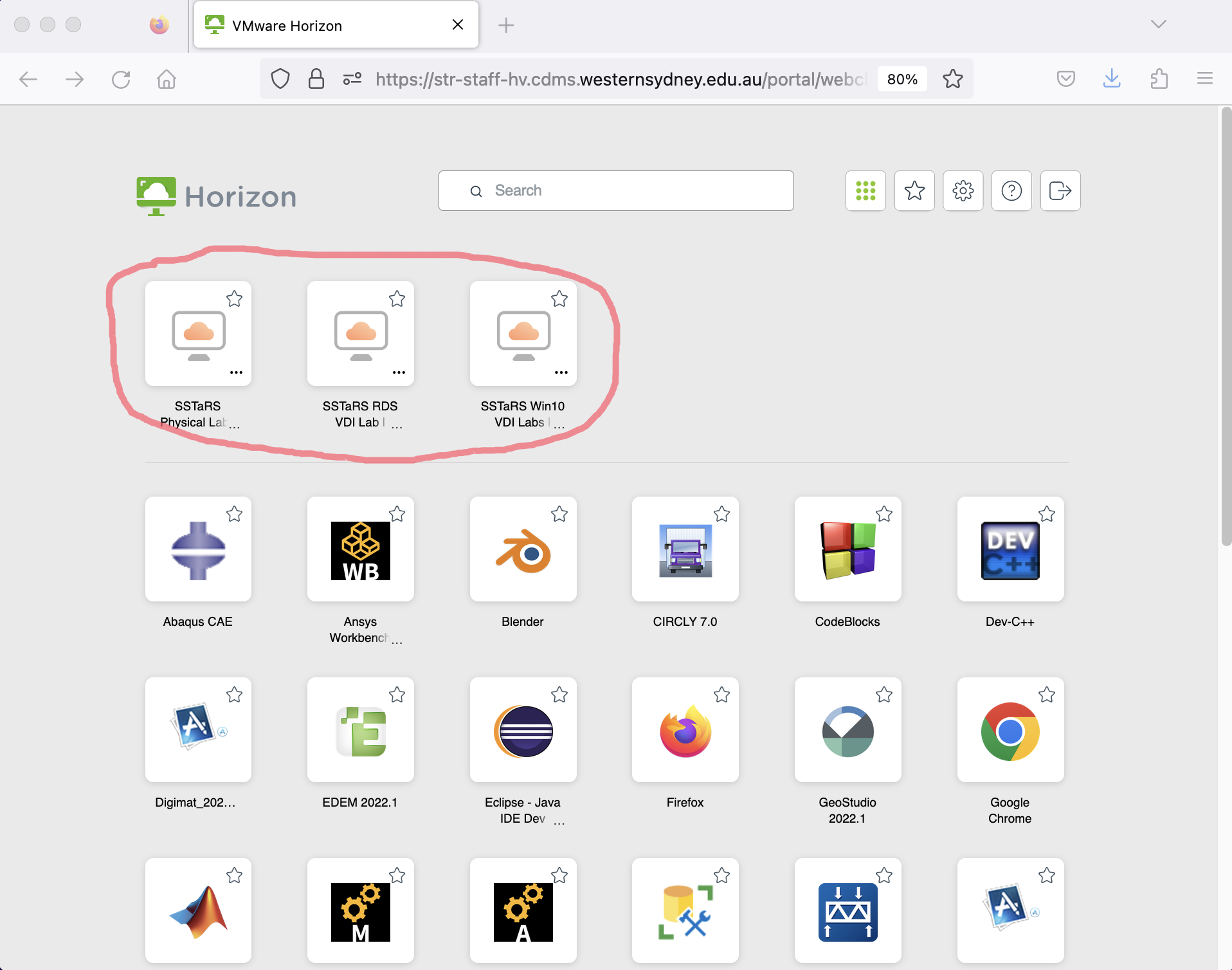Toggle favorite star on Google Chrome tile
The width and height of the screenshot is (1232, 970).
pos(1047,695)
